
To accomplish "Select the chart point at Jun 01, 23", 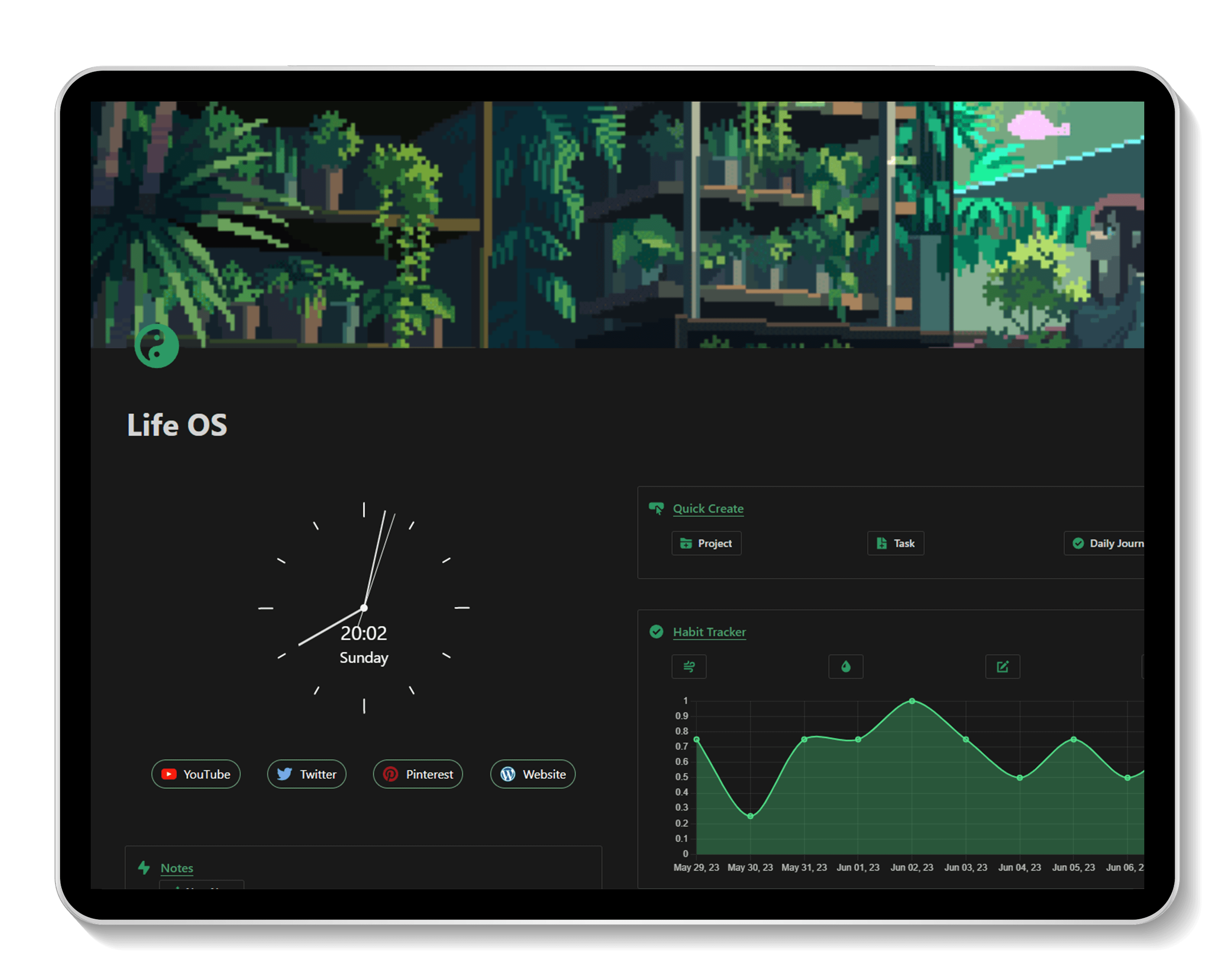I will [x=858, y=740].
